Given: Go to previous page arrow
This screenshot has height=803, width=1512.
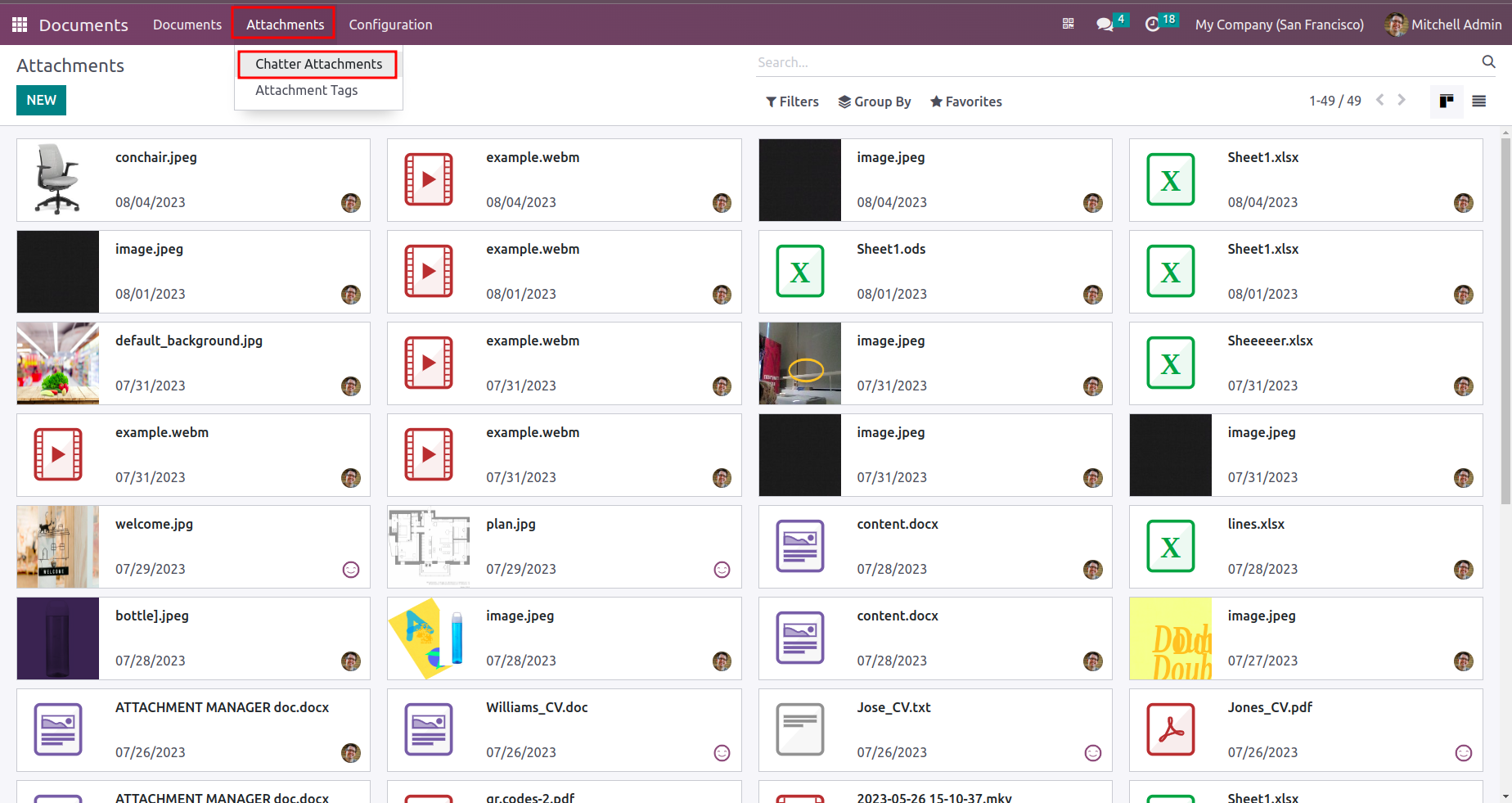Looking at the screenshot, I should tap(1380, 100).
